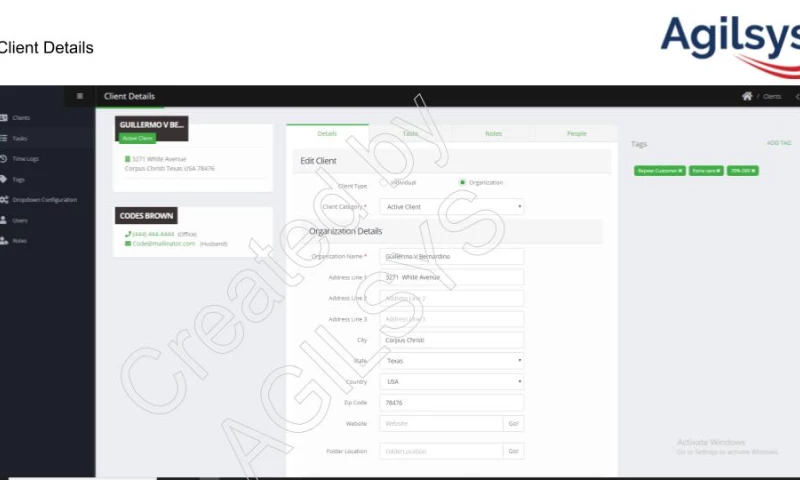This screenshot has height=480, width=800.
Task: Click the Tasks list icon in the sidebar
Action: coord(4,138)
